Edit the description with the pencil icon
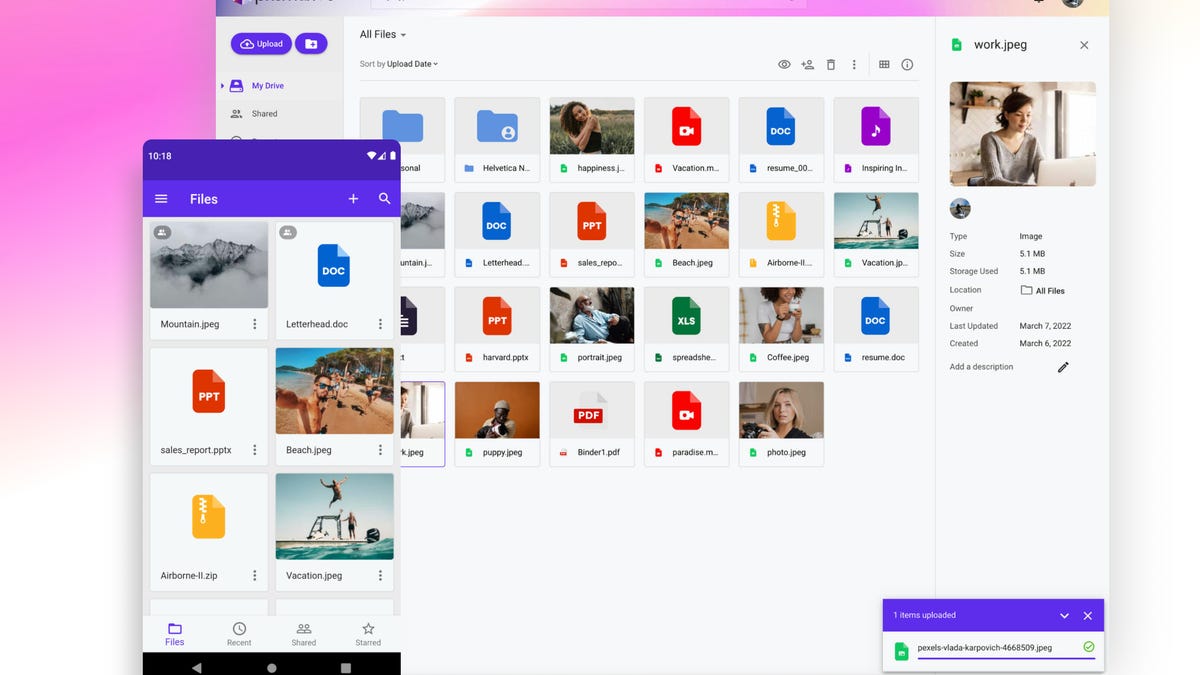Viewport: 1200px width, 675px height. (1063, 367)
